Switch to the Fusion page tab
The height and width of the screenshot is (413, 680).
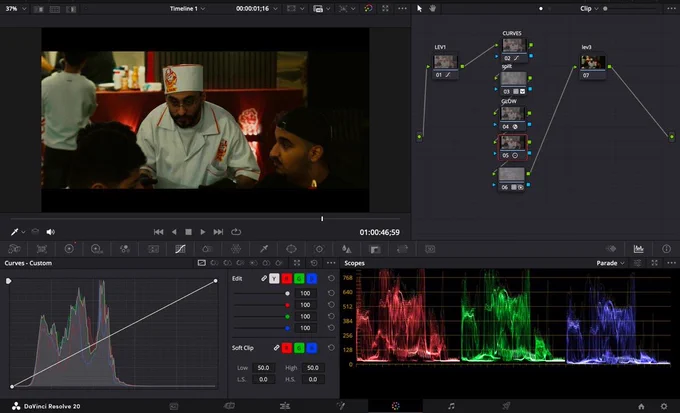click(340, 406)
